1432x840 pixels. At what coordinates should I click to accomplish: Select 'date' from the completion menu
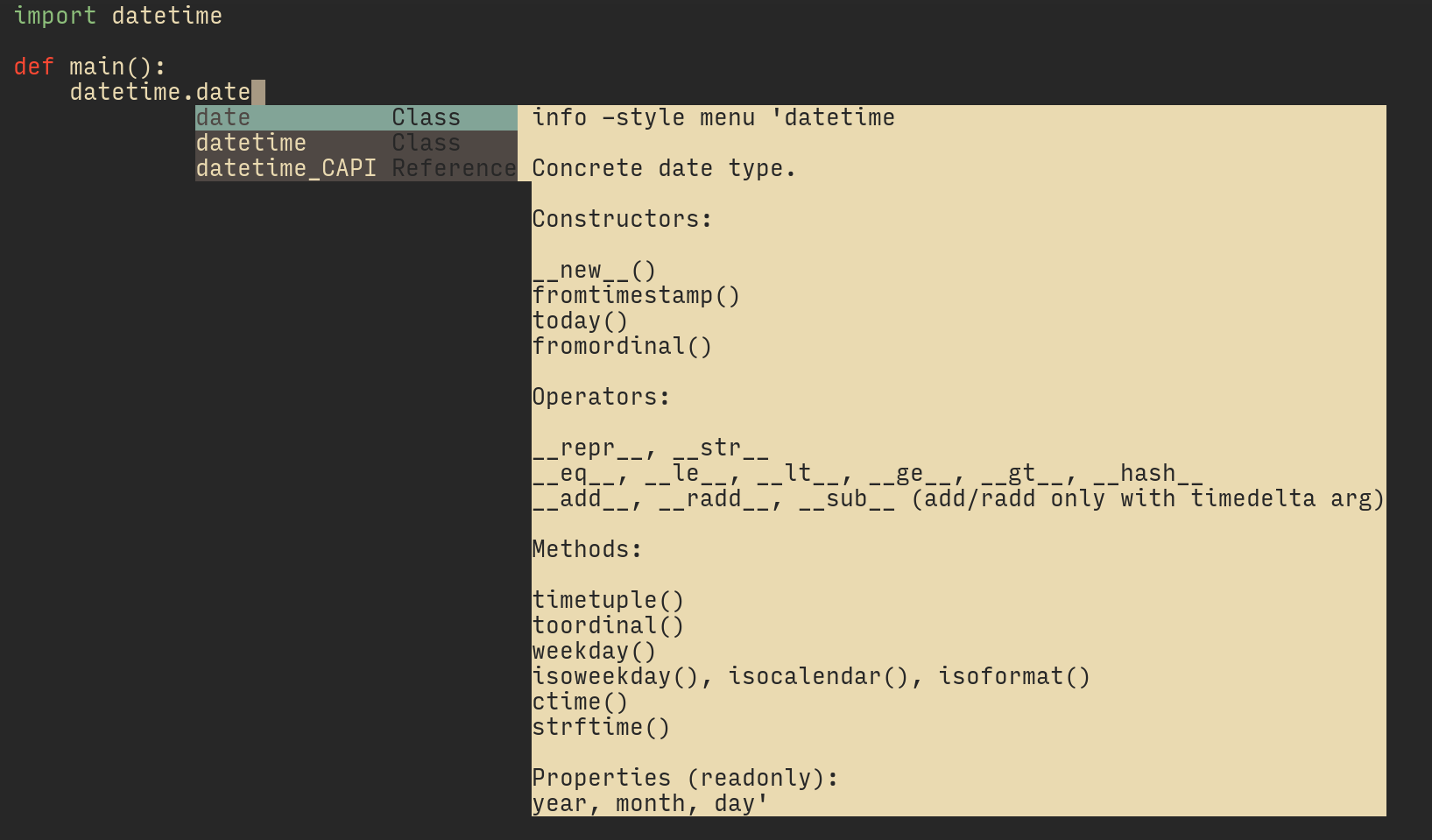222,116
